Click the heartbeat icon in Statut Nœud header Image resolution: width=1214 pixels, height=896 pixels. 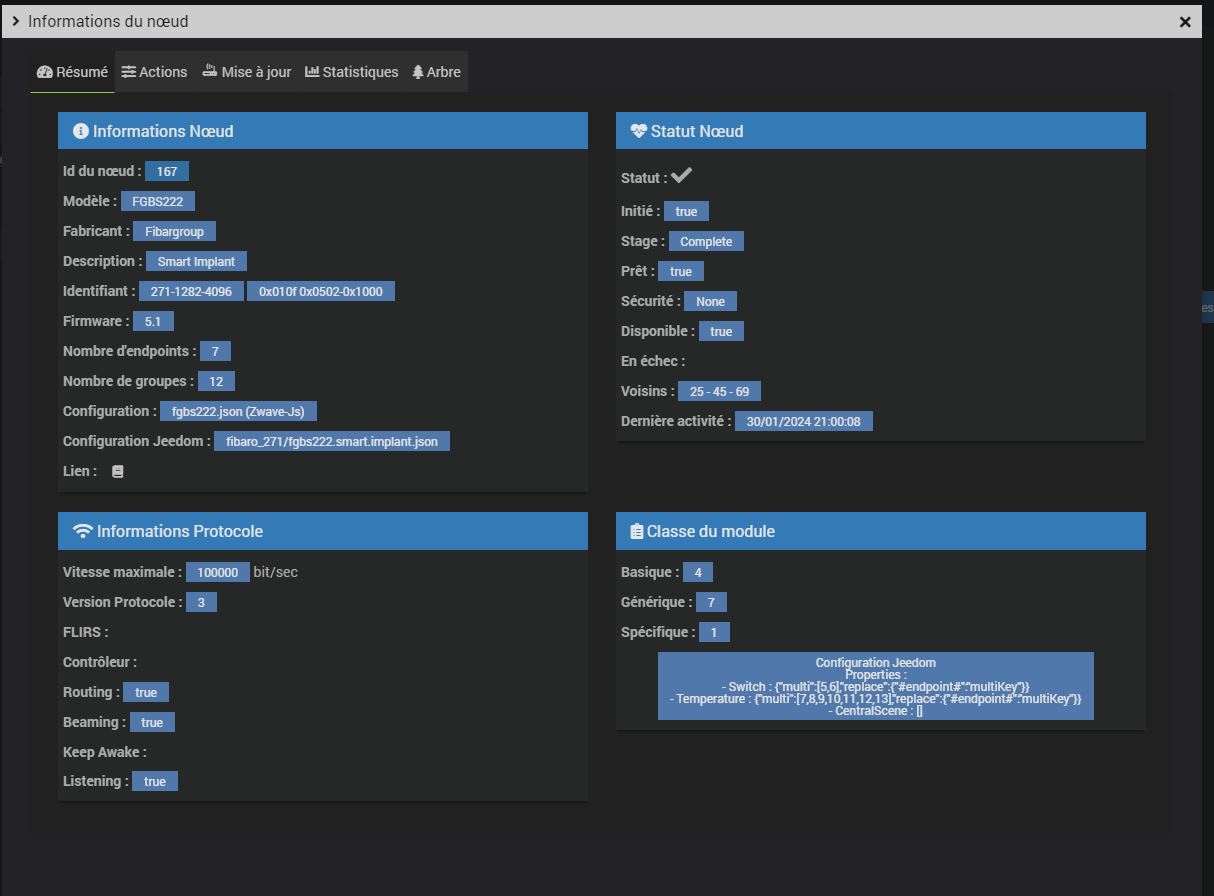coord(638,131)
